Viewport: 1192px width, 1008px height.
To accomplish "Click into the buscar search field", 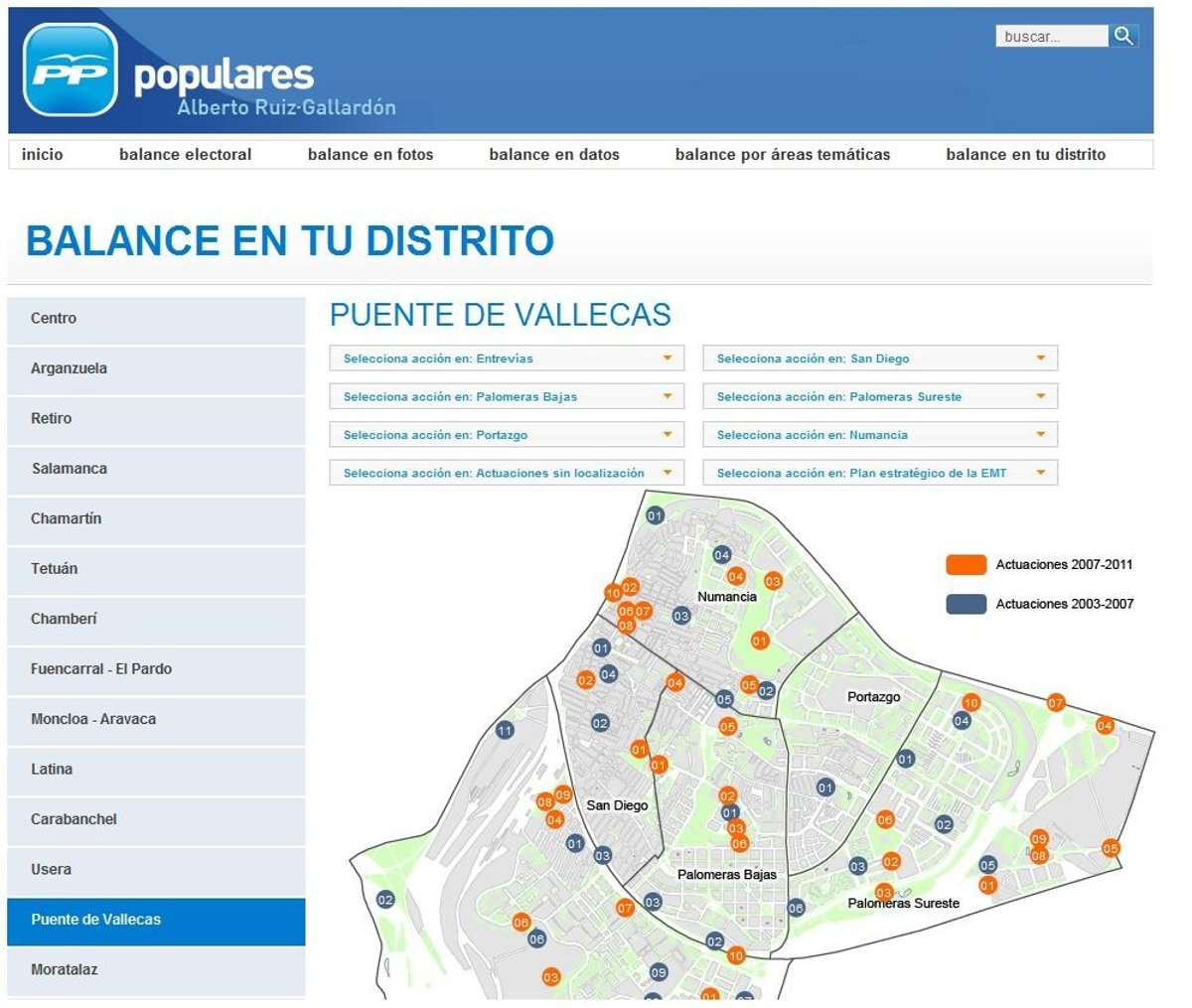I will 1050,37.
